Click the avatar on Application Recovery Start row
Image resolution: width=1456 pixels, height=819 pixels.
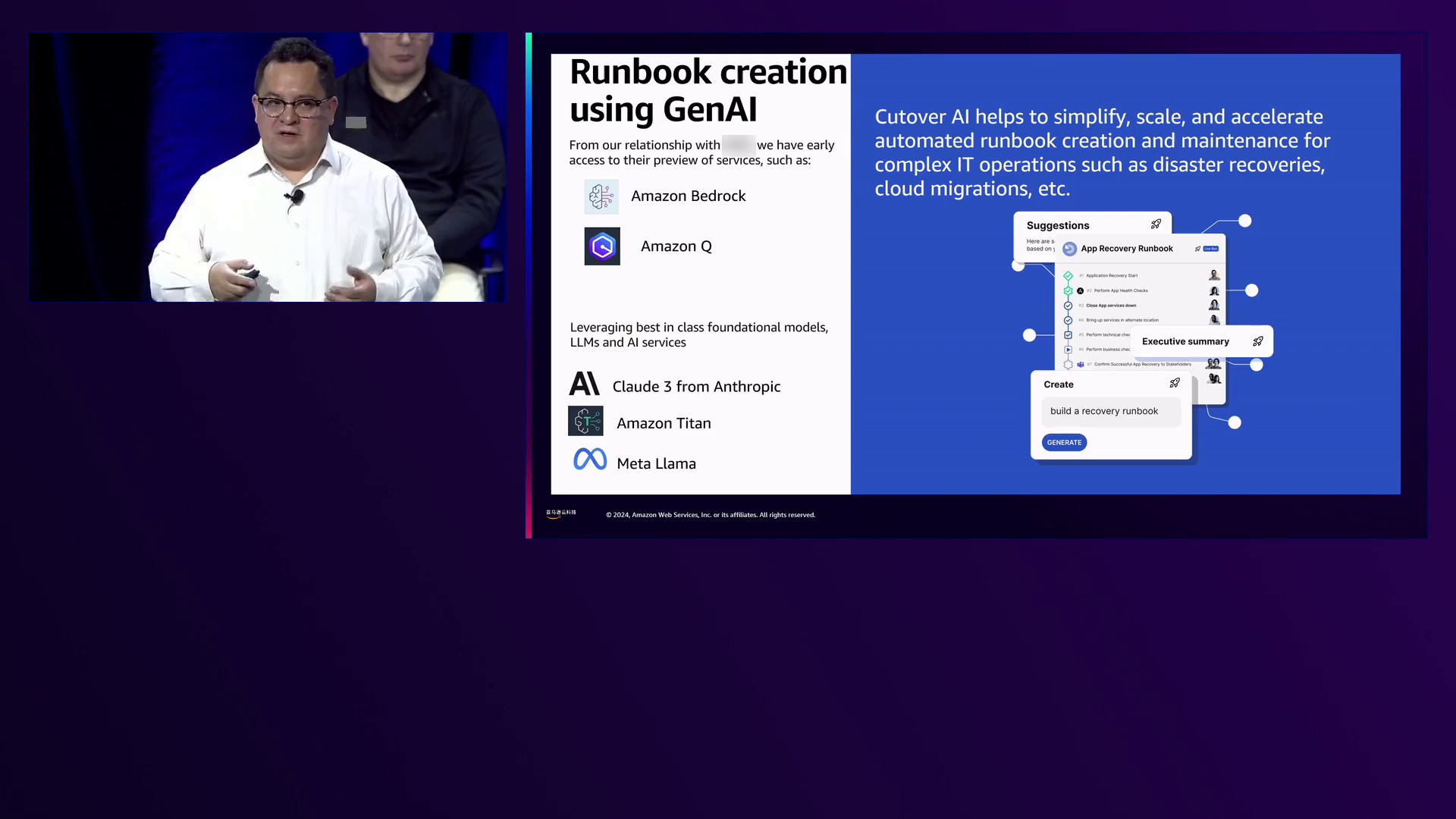coord(1214,275)
